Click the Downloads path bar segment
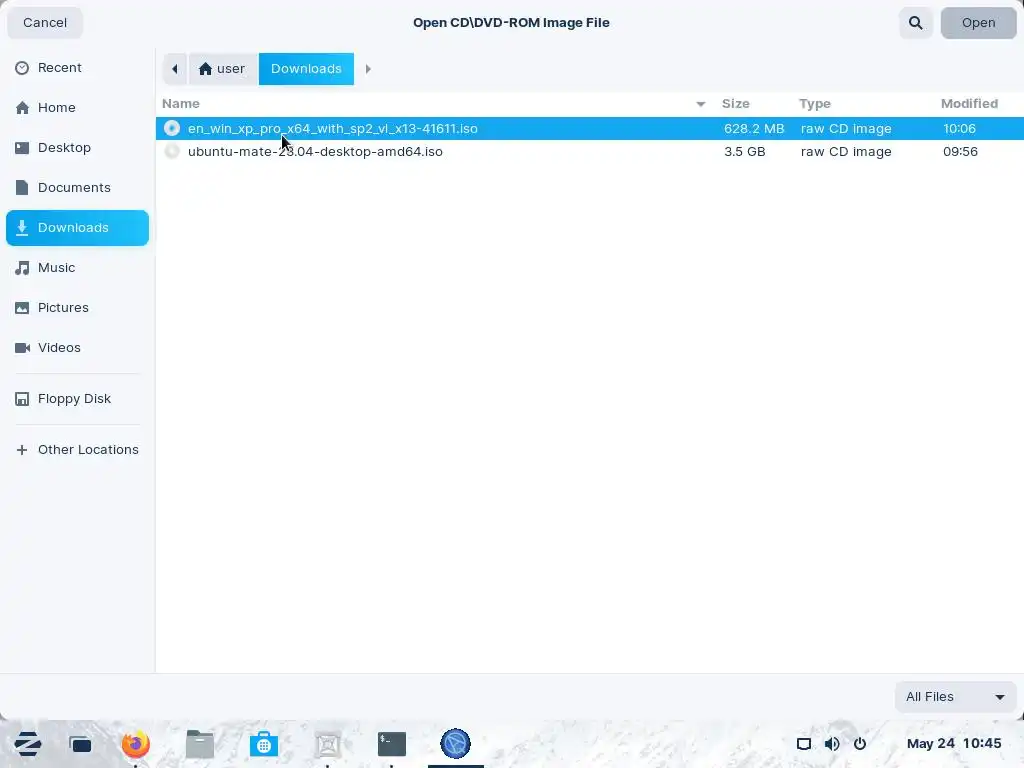The image size is (1024, 768). (x=306, y=69)
